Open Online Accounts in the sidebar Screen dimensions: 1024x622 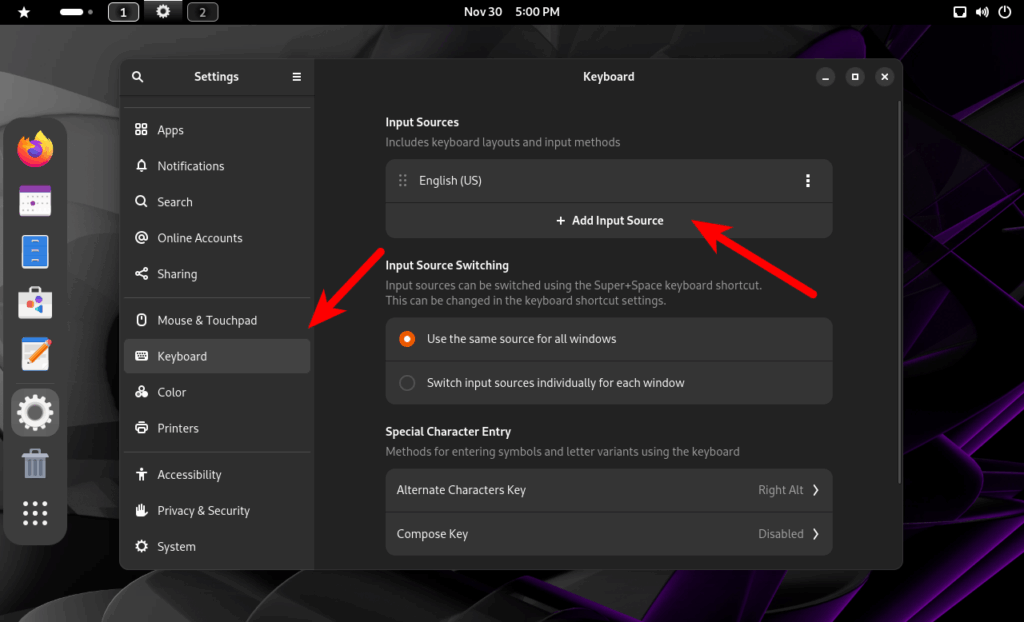(x=217, y=238)
